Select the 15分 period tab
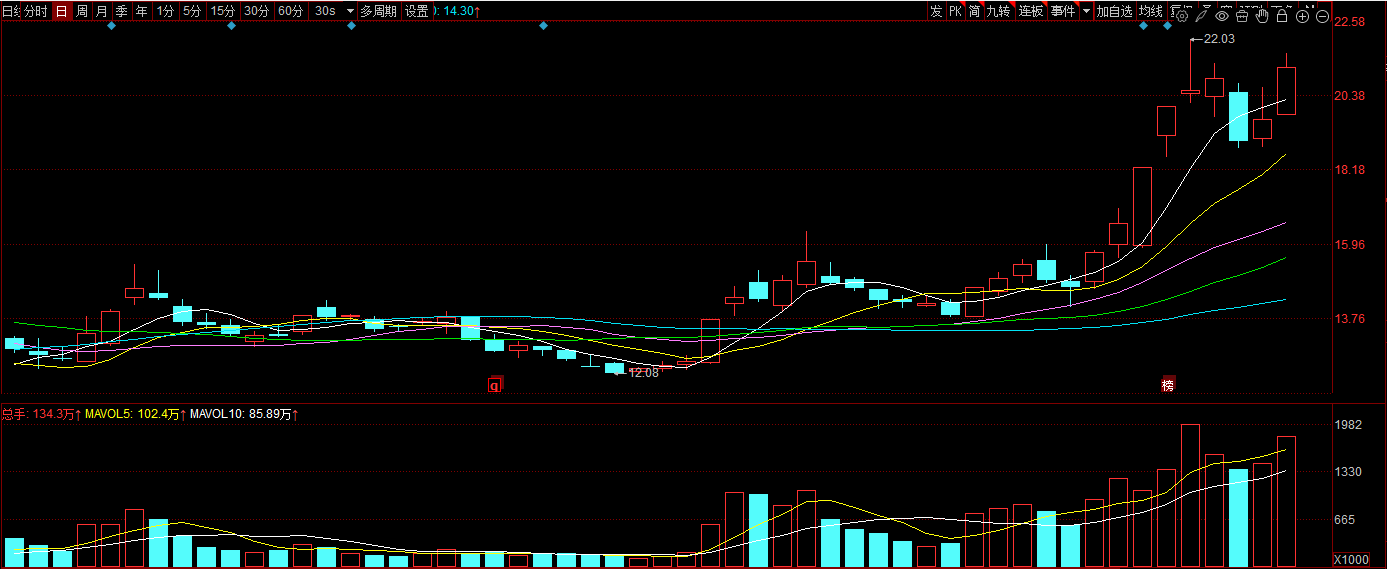 223,11
